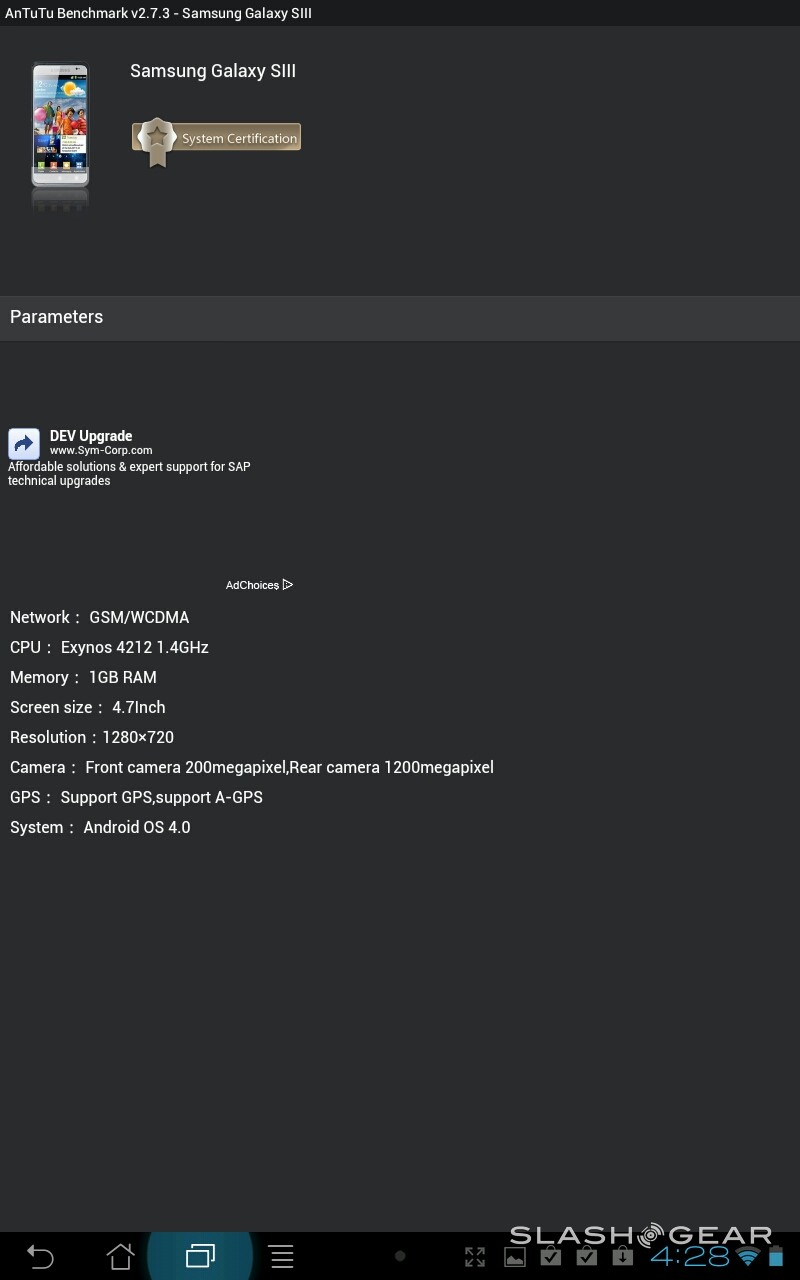Image resolution: width=800 pixels, height=1280 pixels.
Task: Open the menu icon in navigation bar
Action: point(282,1256)
